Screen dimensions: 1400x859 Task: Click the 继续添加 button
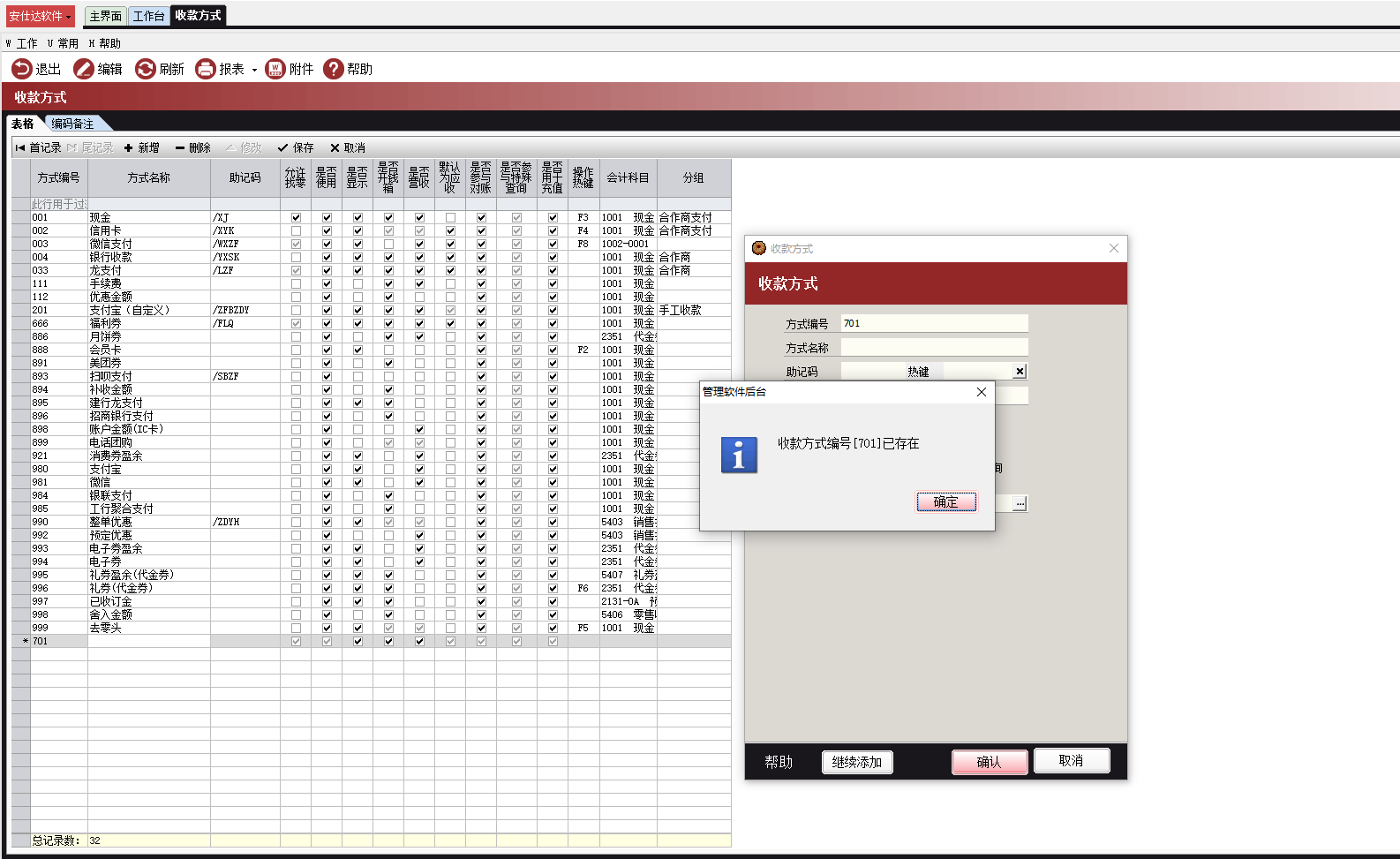(x=857, y=762)
